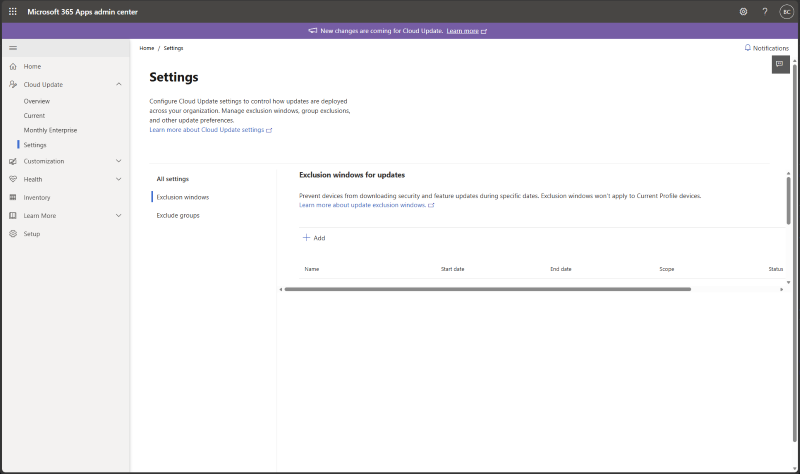Select the Exclude groups tab

click(178, 215)
